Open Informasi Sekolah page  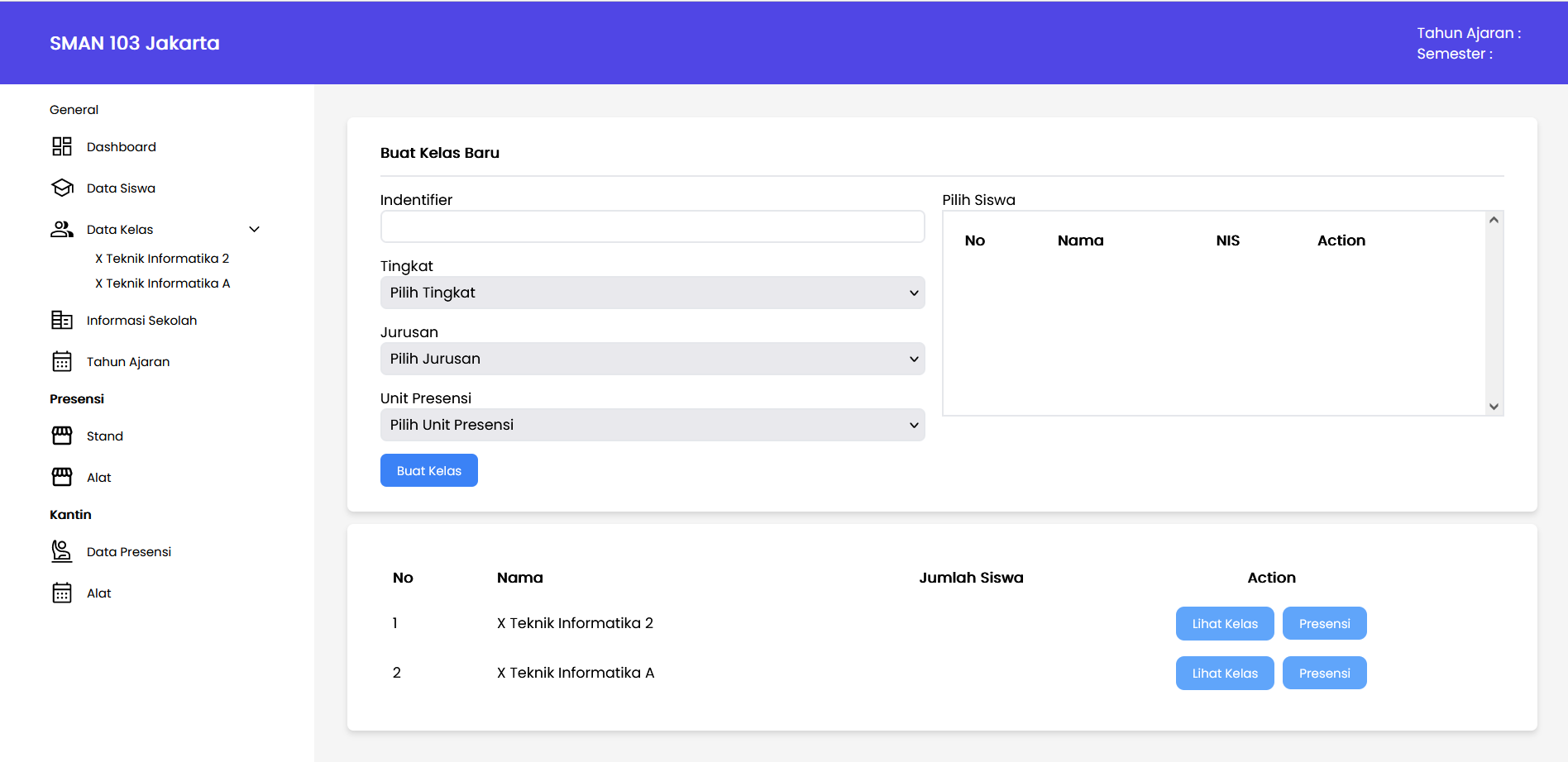point(141,320)
